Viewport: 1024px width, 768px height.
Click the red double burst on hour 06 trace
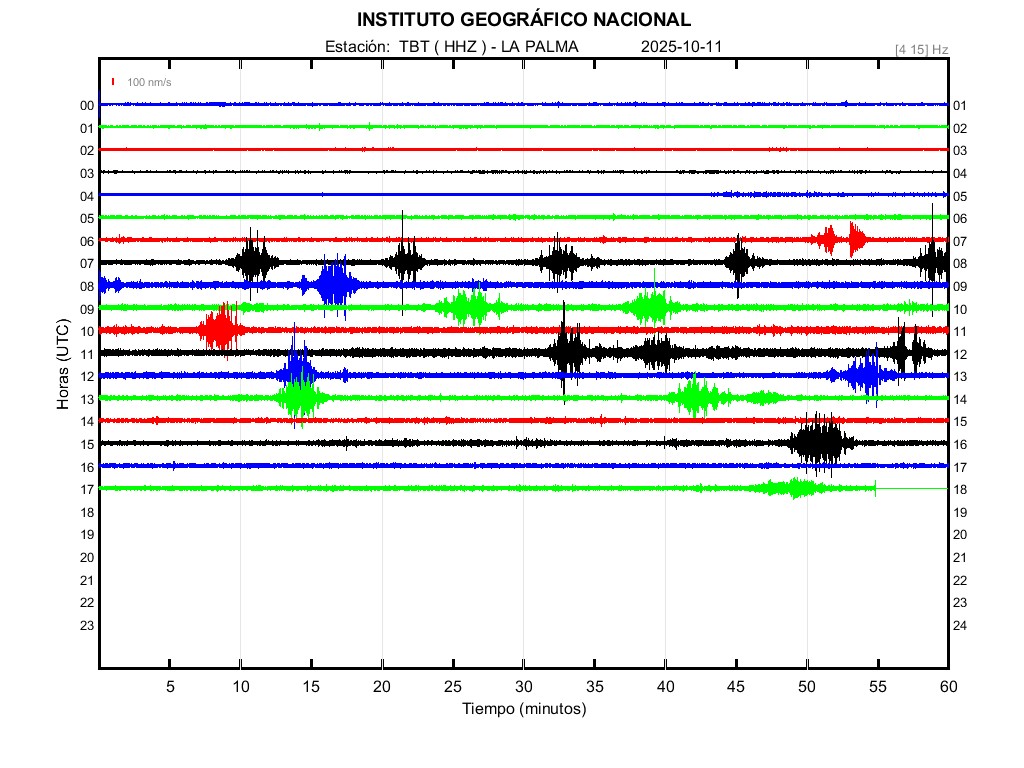click(842, 239)
